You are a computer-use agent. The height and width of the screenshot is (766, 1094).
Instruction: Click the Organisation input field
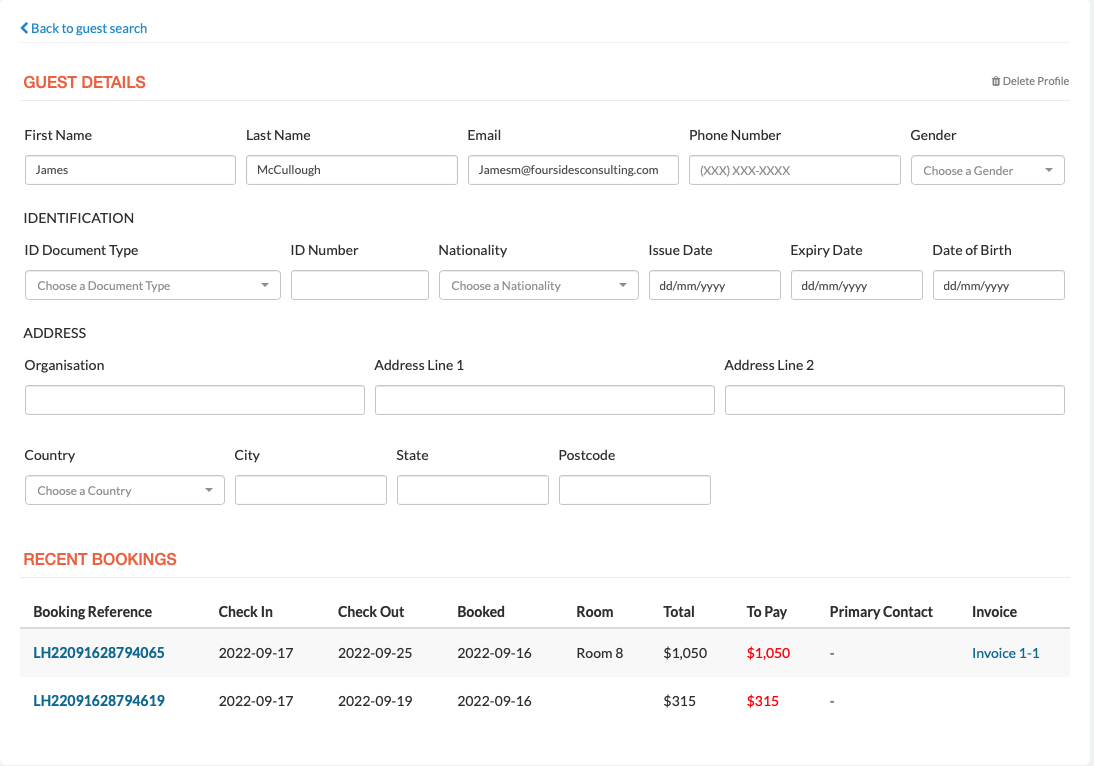point(194,400)
